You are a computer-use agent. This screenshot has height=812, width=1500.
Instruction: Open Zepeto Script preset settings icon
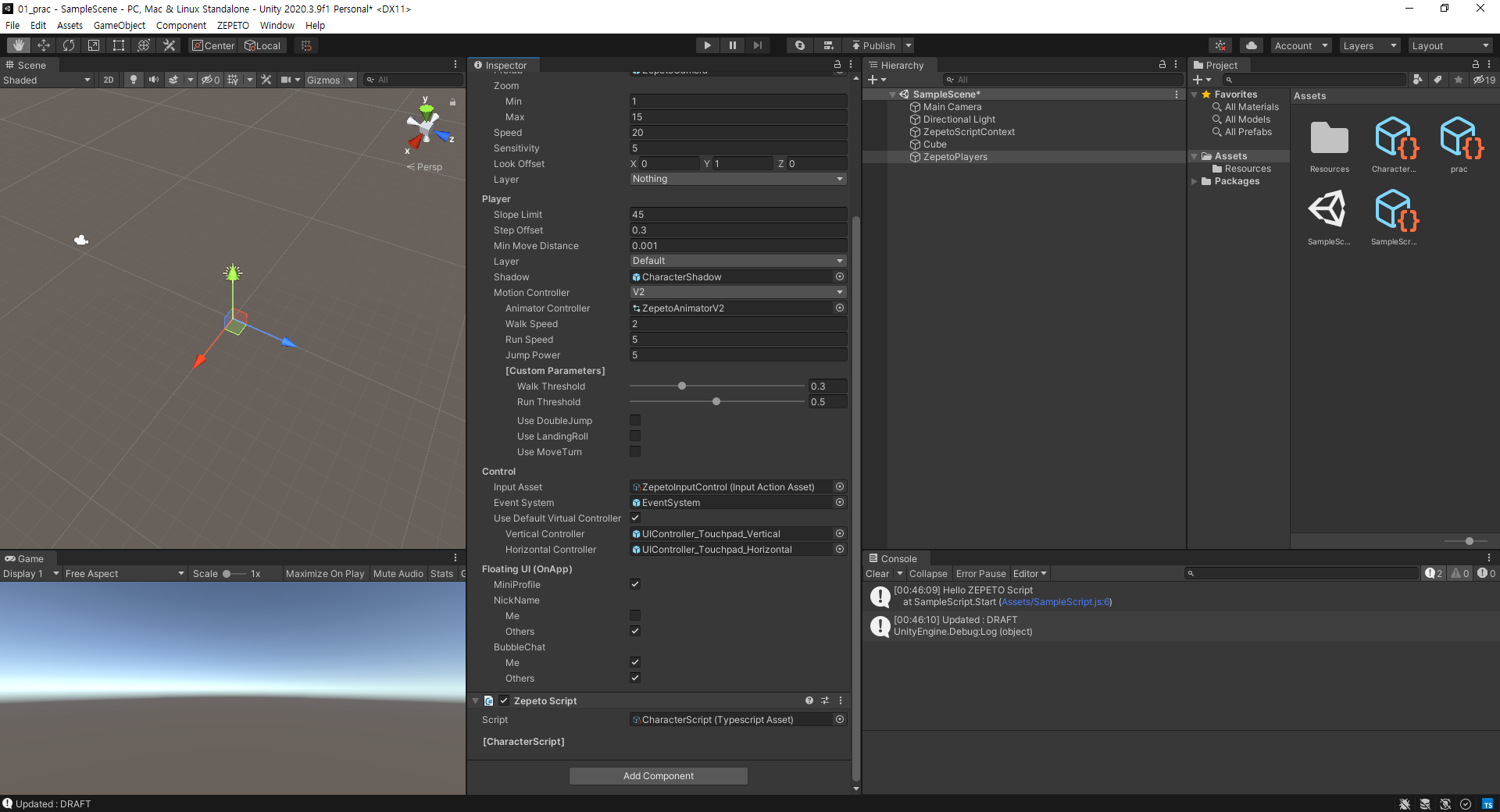point(825,700)
